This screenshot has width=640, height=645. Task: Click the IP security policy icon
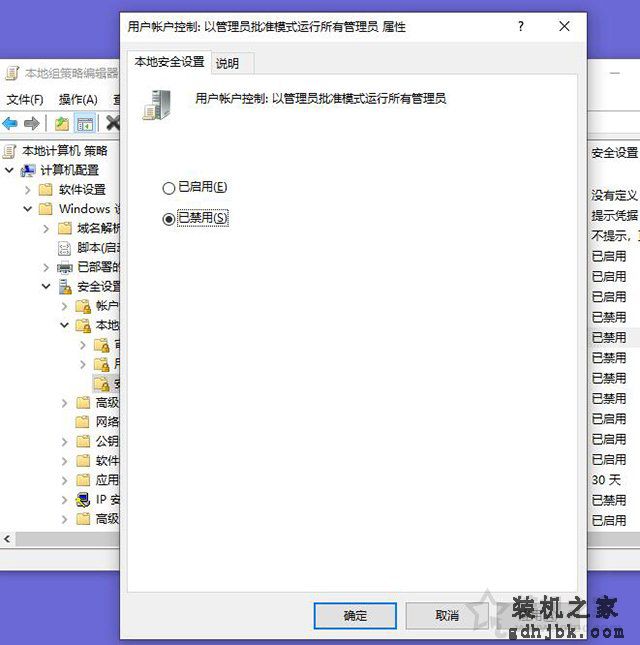83,500
